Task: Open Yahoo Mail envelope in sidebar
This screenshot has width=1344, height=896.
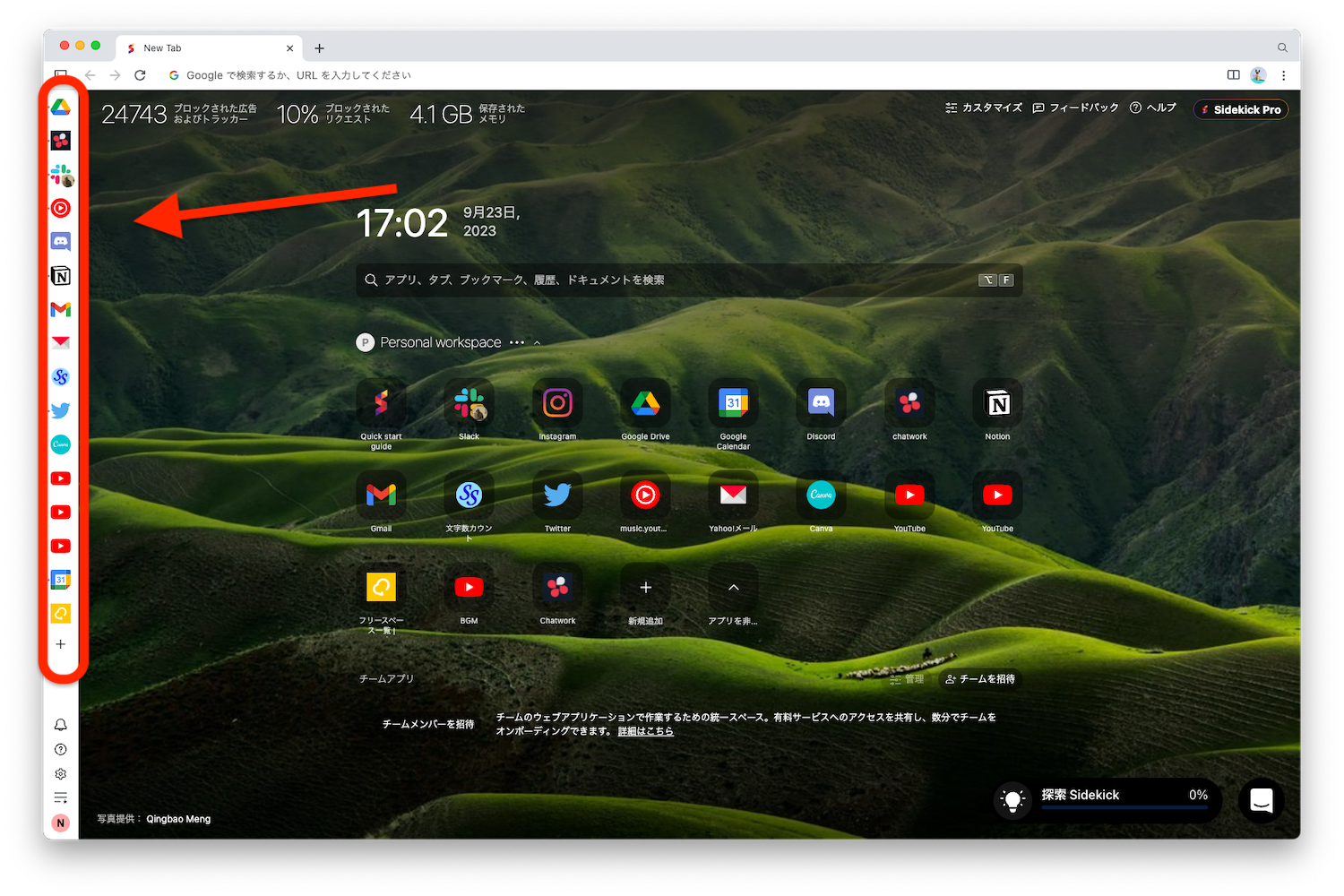Action: coord(61,343)
